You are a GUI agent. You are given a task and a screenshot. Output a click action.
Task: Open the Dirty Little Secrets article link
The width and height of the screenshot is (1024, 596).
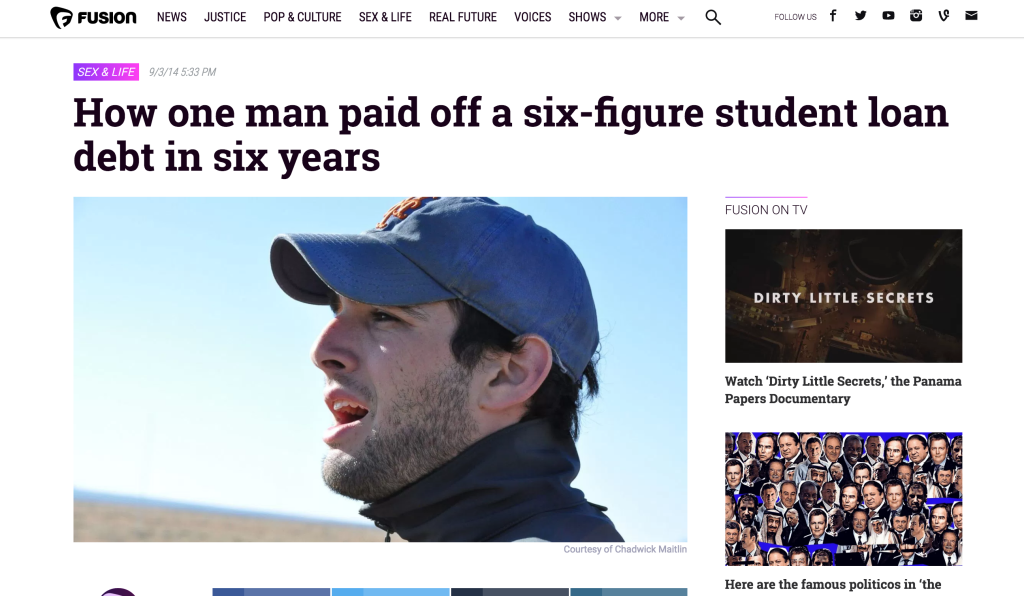click(x=843, y=390)
